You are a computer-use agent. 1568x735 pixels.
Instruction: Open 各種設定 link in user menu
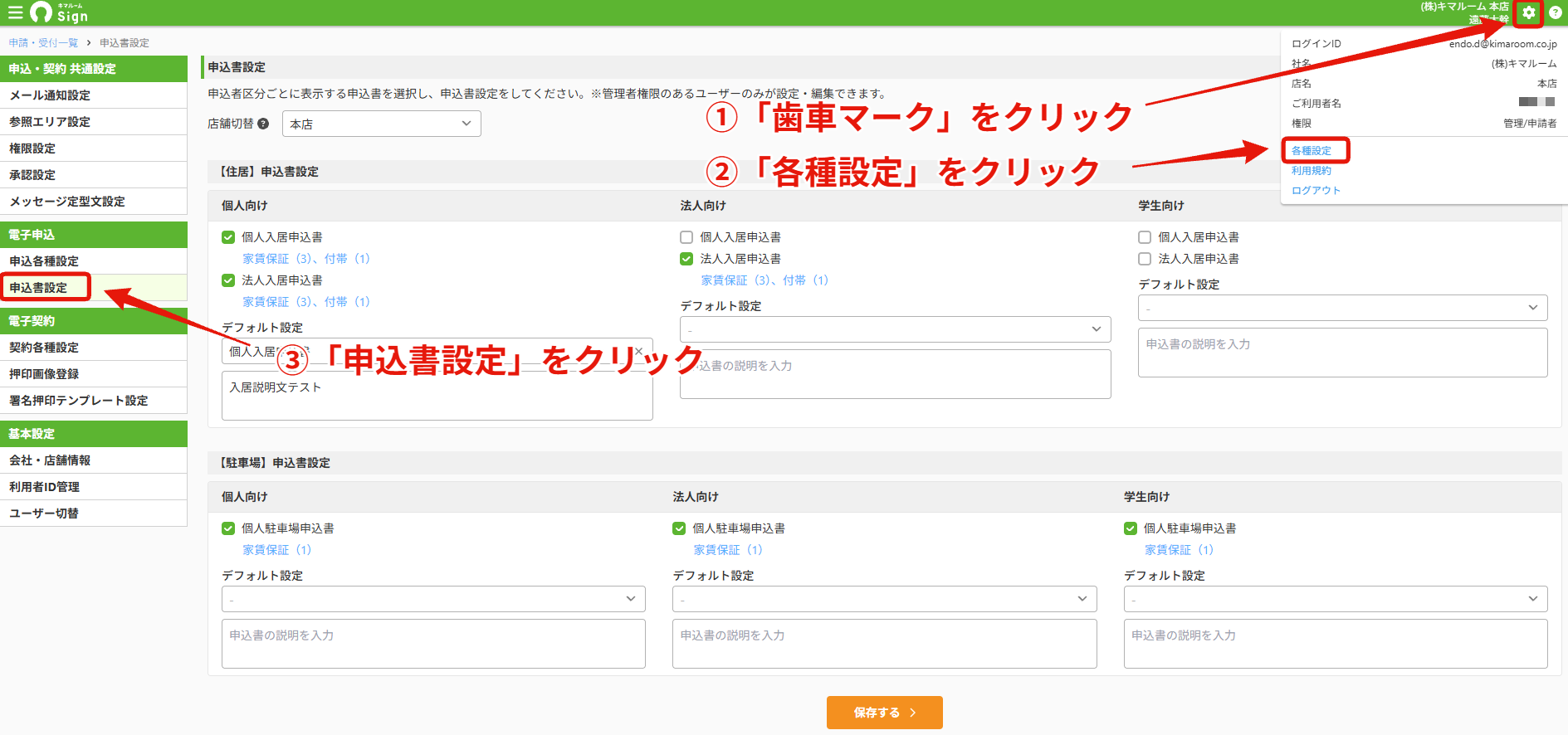(x=1312, y=151)
